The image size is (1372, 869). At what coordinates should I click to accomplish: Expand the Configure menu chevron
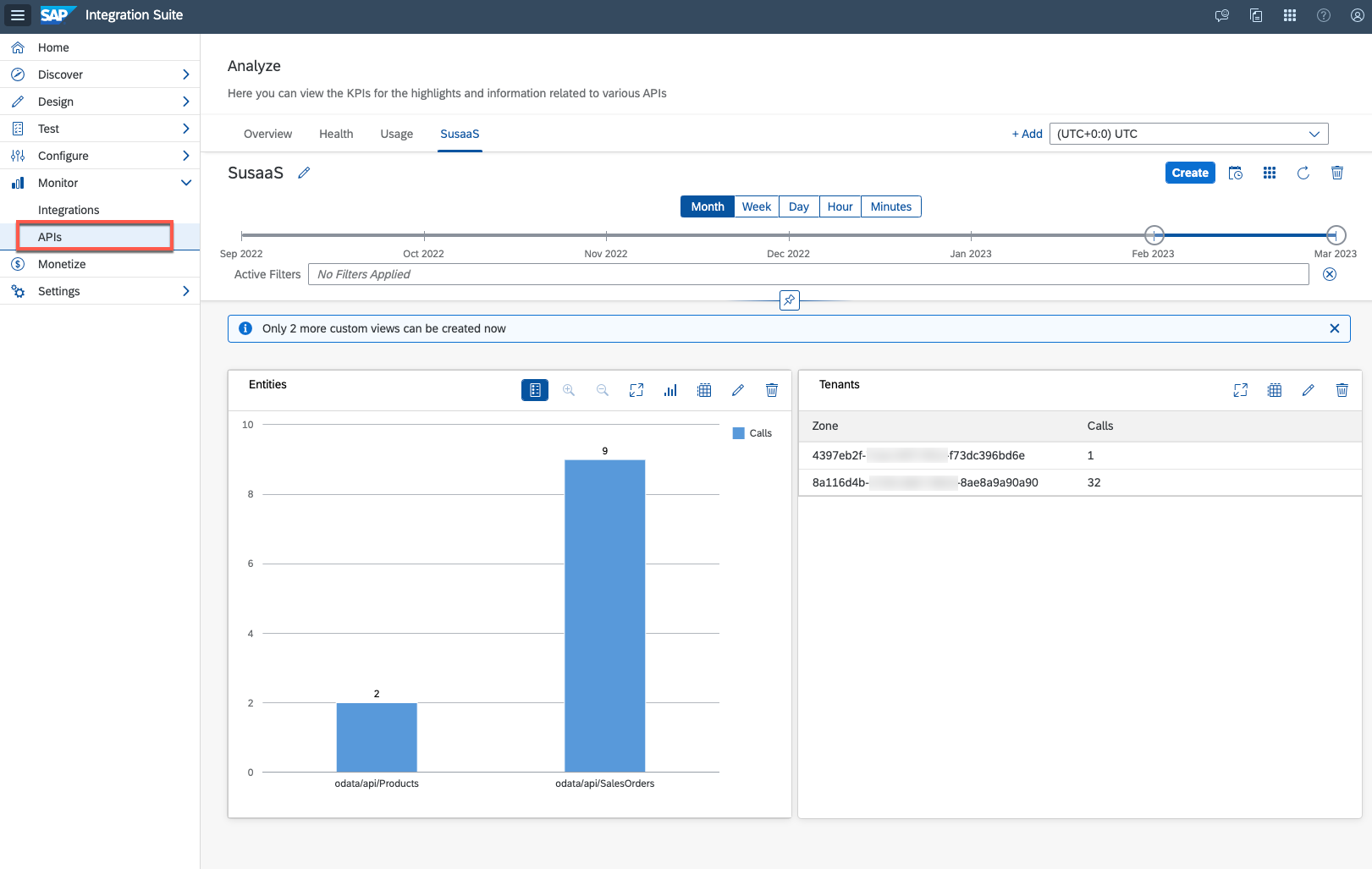(186, 156)
